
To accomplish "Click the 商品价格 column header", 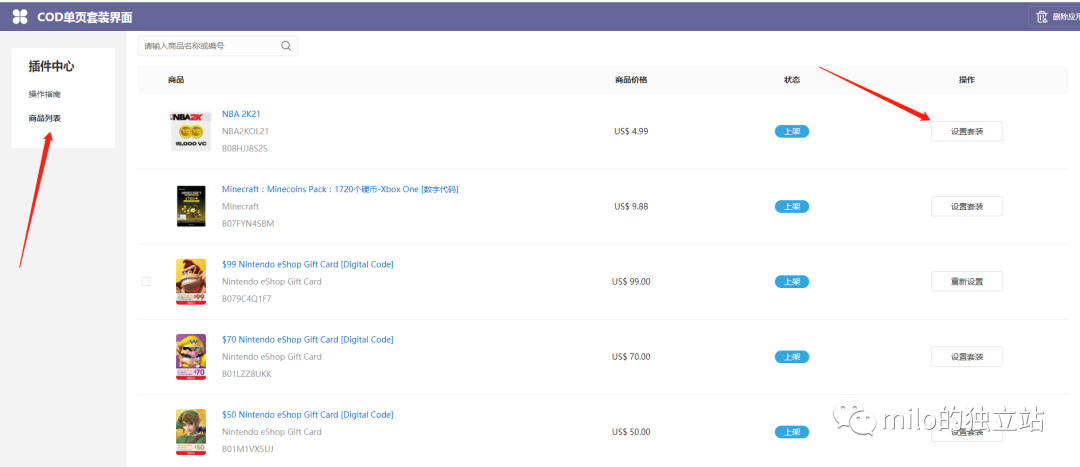I will click(x=631, y=80).
